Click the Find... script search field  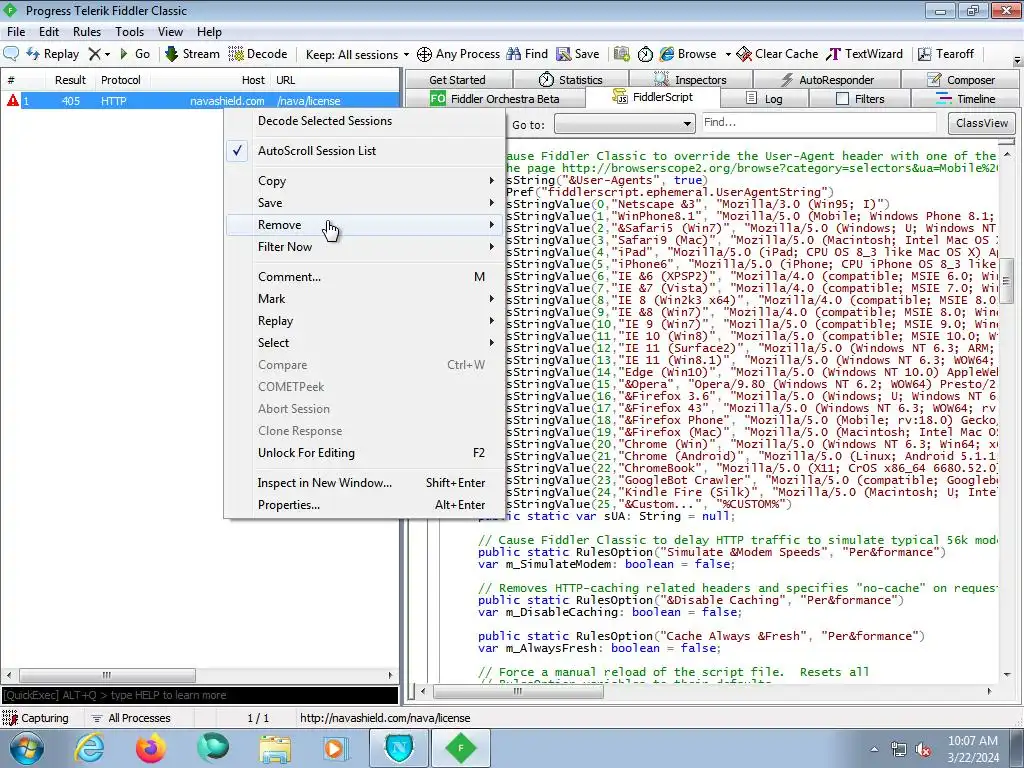tap(819, 123)
